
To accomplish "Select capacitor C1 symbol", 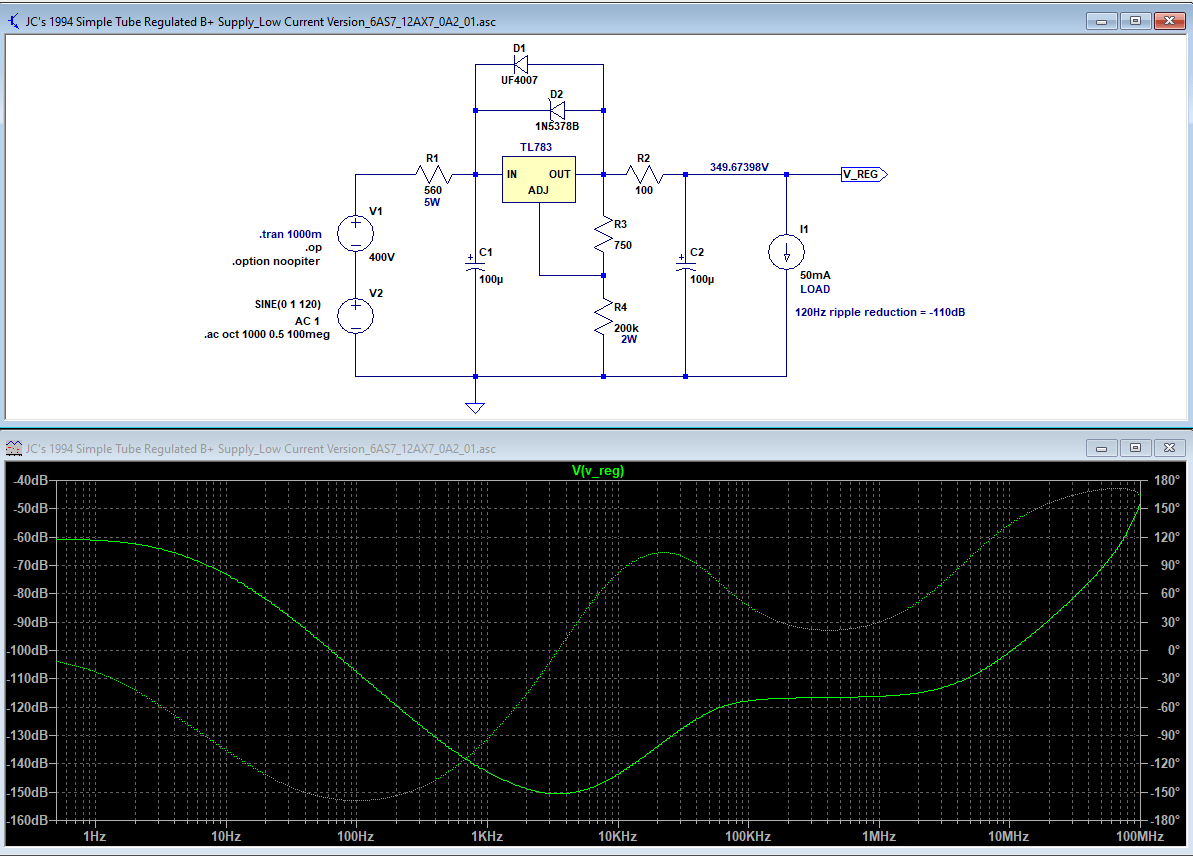I will point(475,263).
